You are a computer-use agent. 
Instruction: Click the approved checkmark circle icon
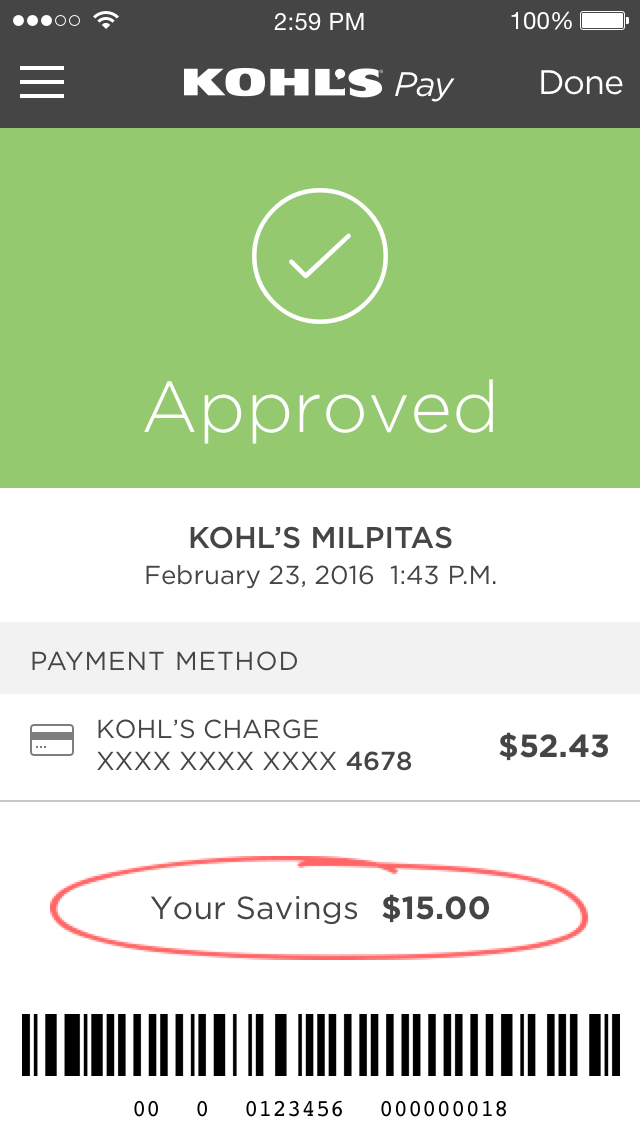point(320,257)
